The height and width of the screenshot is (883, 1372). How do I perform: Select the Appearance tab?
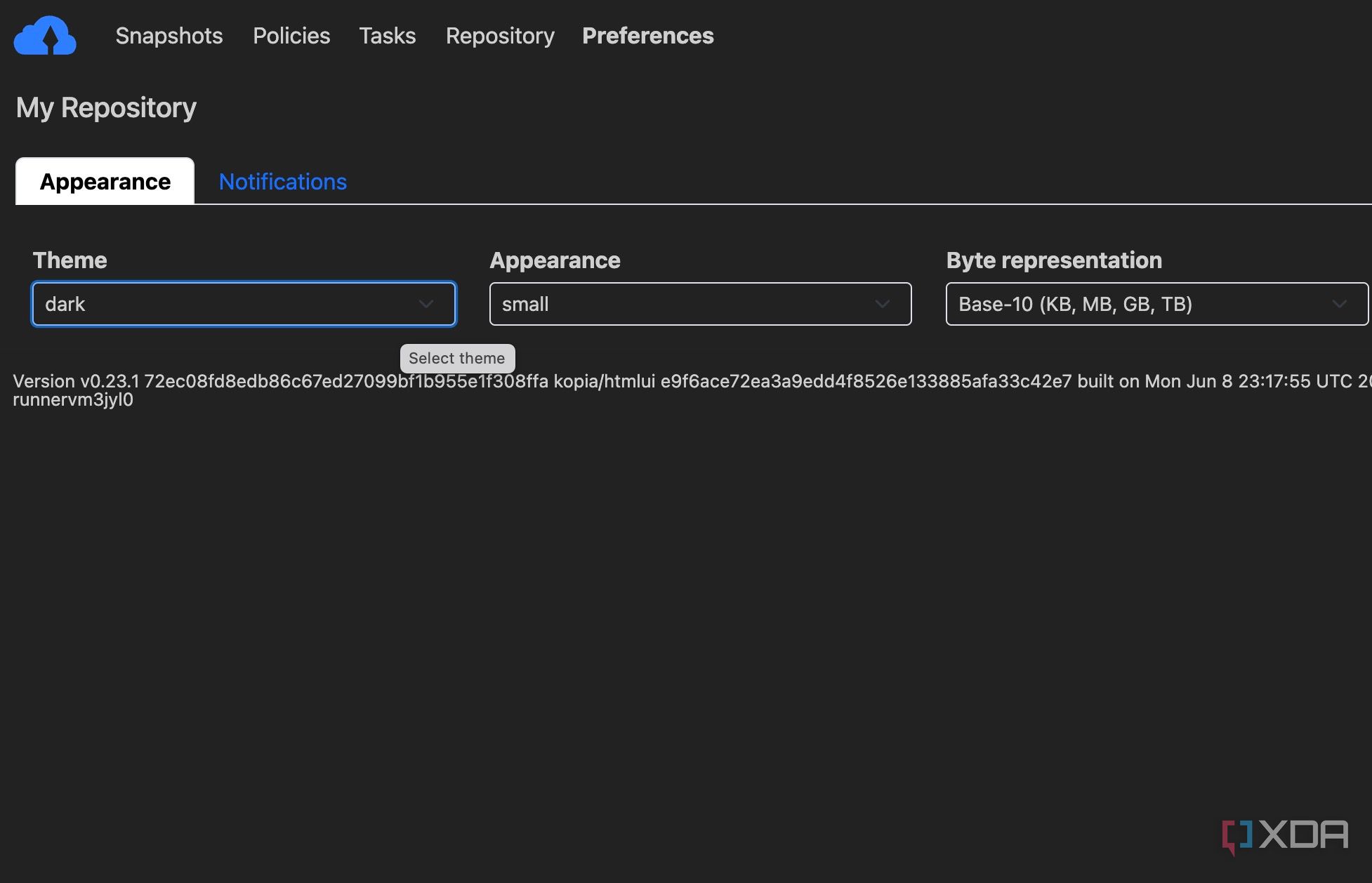[x=105, y=181]
